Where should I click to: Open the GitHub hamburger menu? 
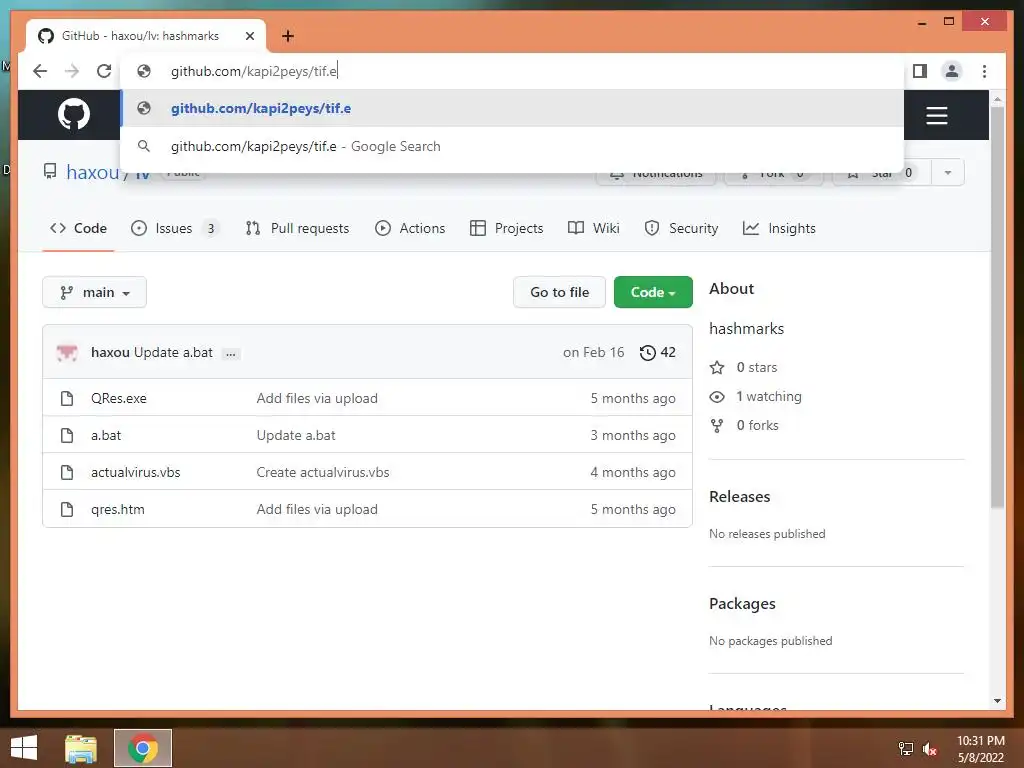(x=936, y=116)
